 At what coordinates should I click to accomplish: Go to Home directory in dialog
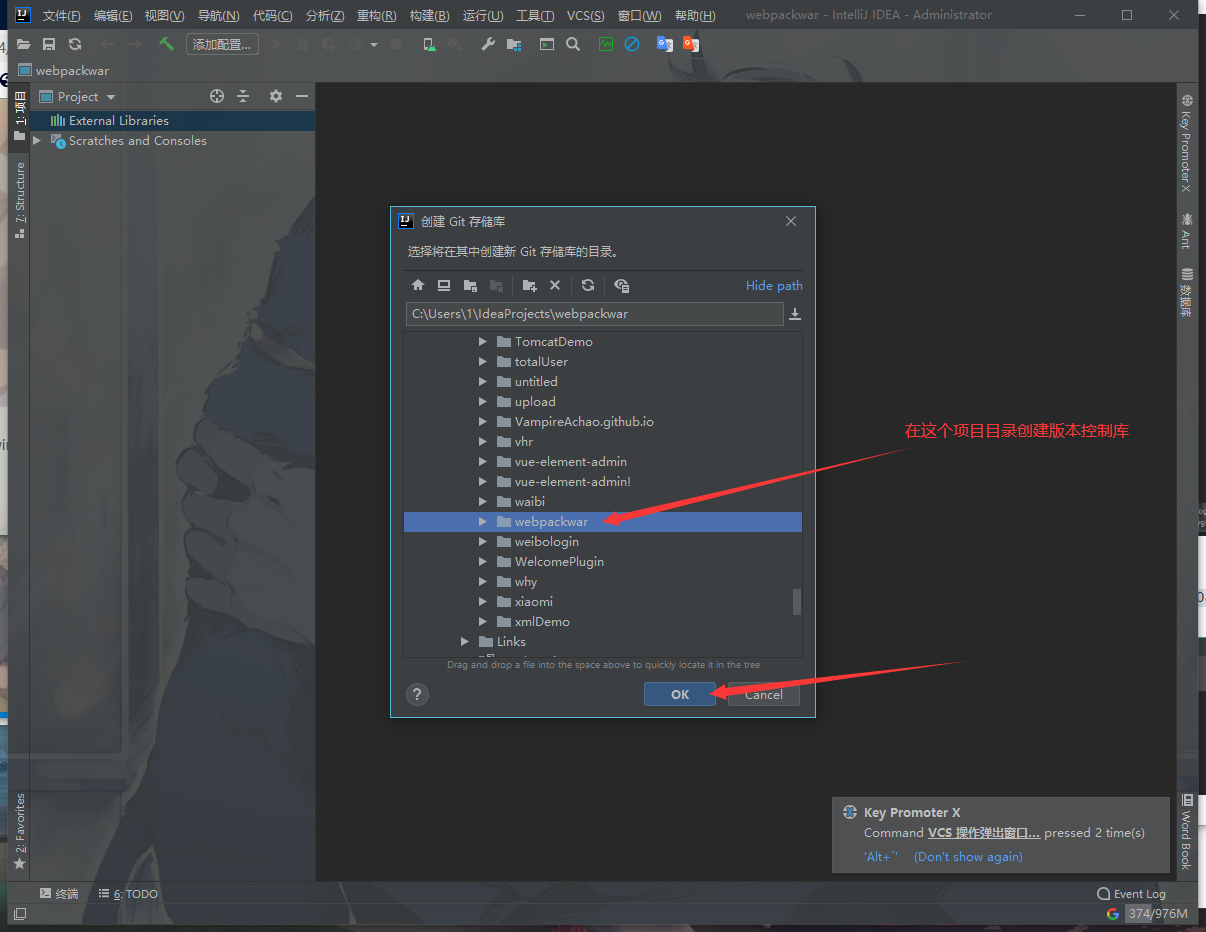coord(418,286)
